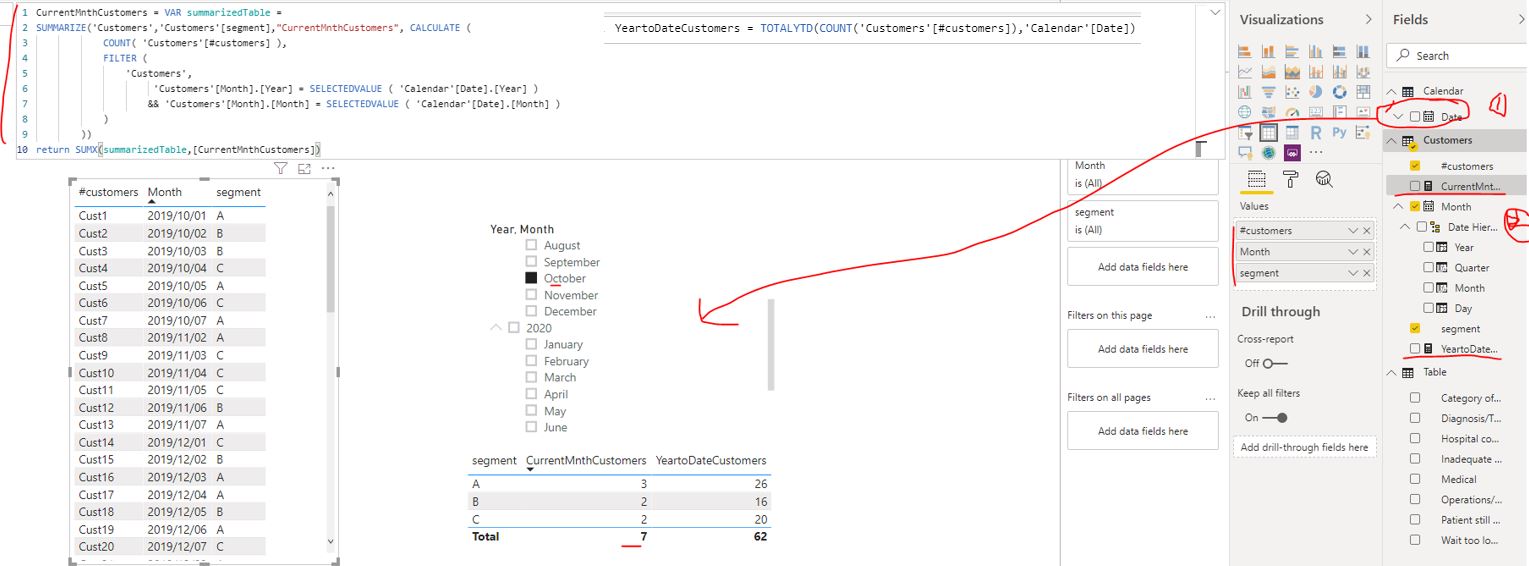
Task: Check the YeartoDate... measure
Action: (x=1415, y=348)
